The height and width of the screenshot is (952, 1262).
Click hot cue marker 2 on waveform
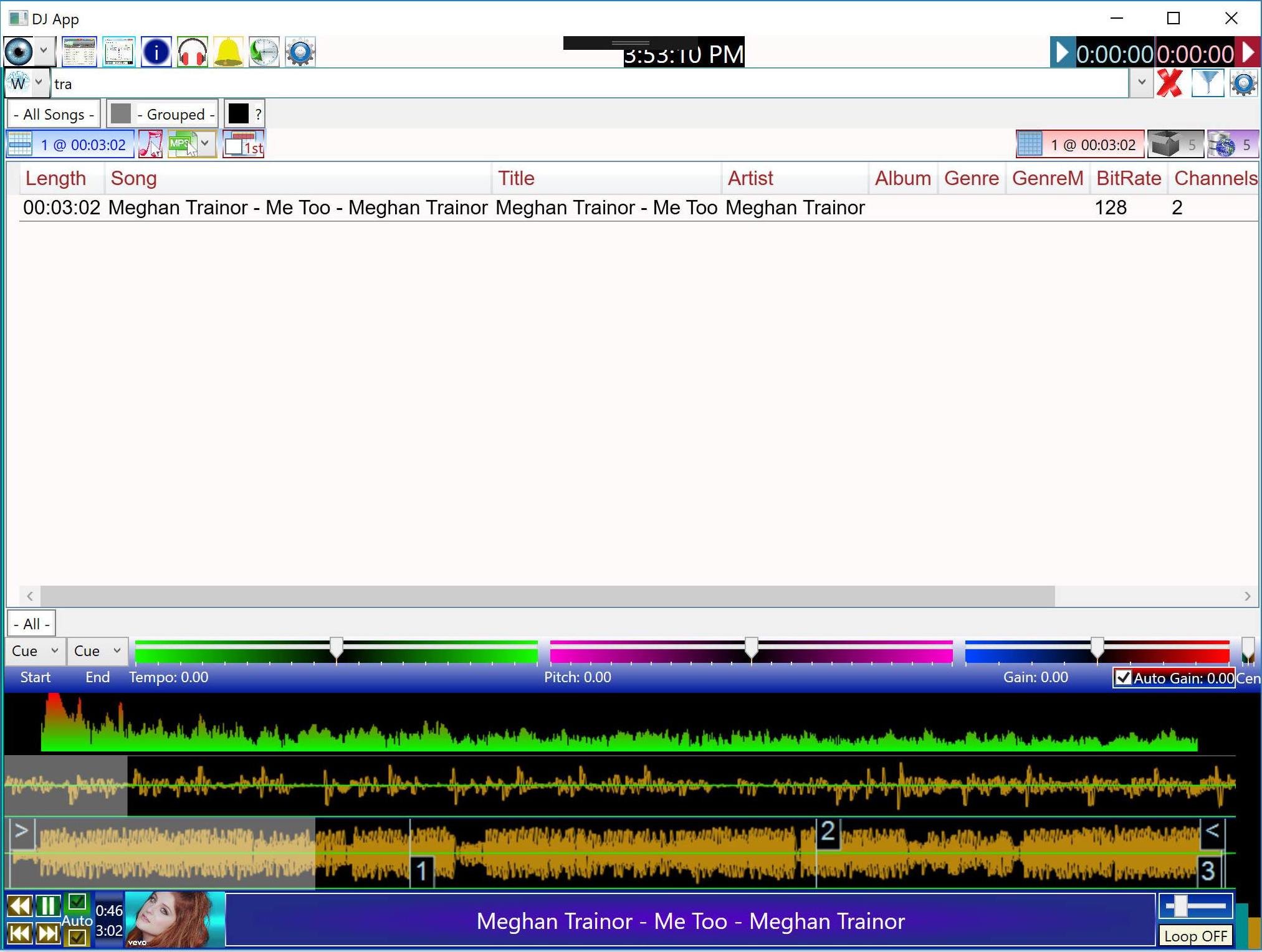point(828,831)
